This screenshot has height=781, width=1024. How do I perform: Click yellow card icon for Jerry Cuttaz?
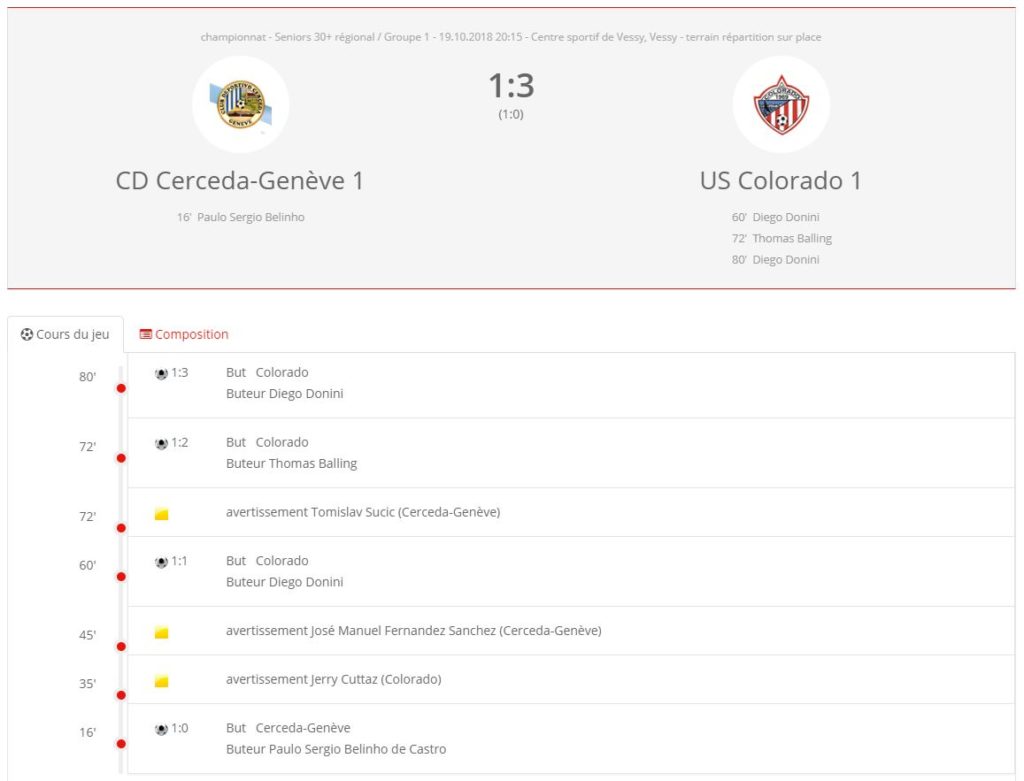coord(161,681)
